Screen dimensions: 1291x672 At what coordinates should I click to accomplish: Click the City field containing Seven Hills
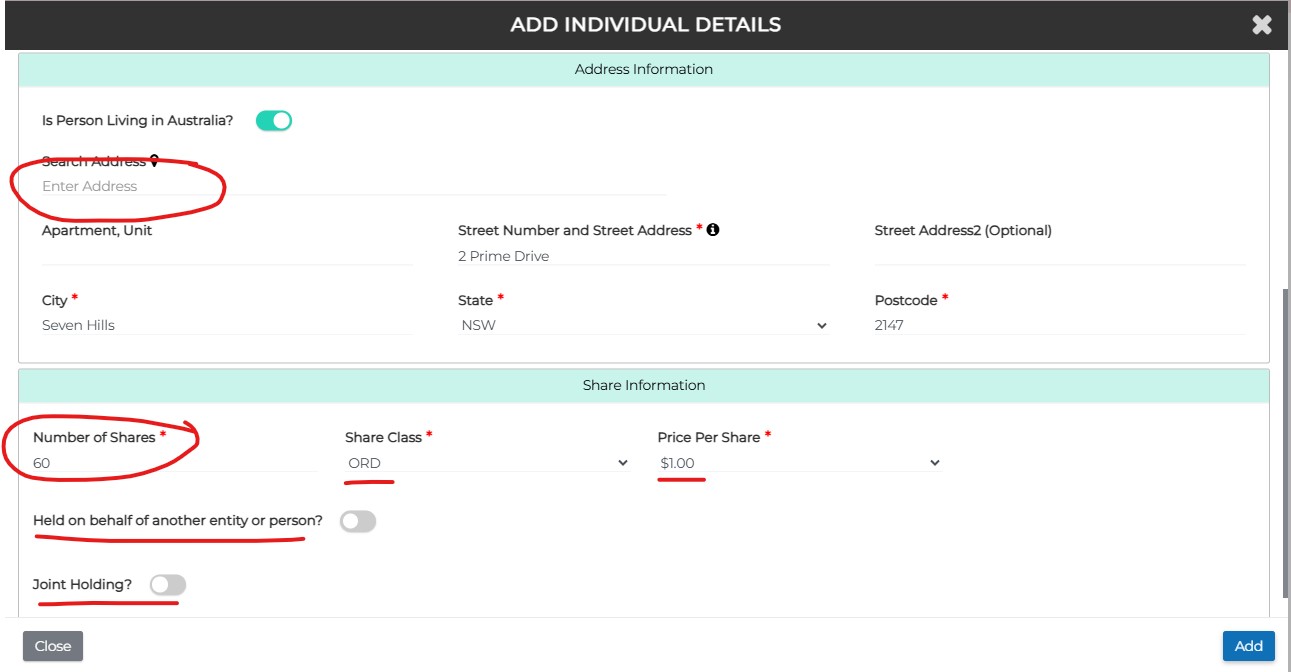coord(227,325)
